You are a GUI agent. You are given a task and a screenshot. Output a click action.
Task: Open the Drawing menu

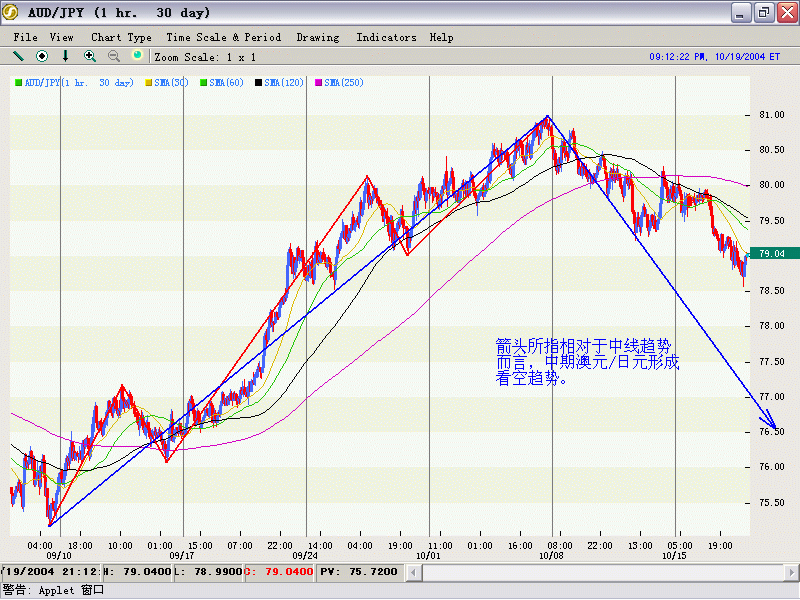click(x=317, y=37)
